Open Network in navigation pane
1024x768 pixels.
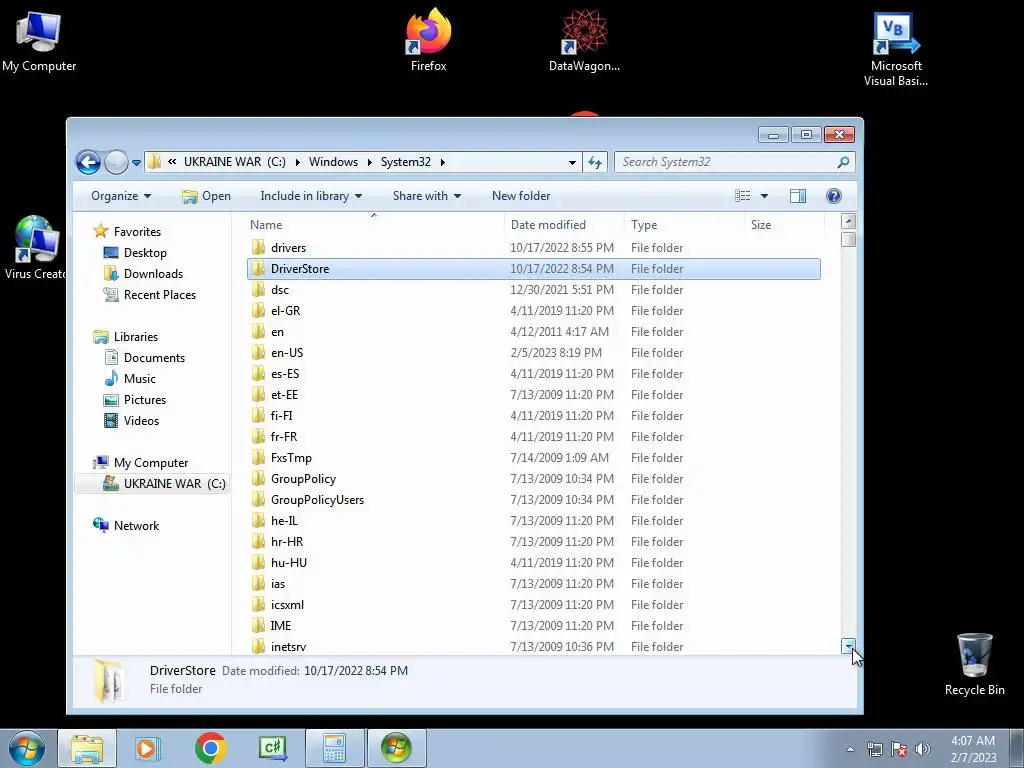[x=136, y=526]
